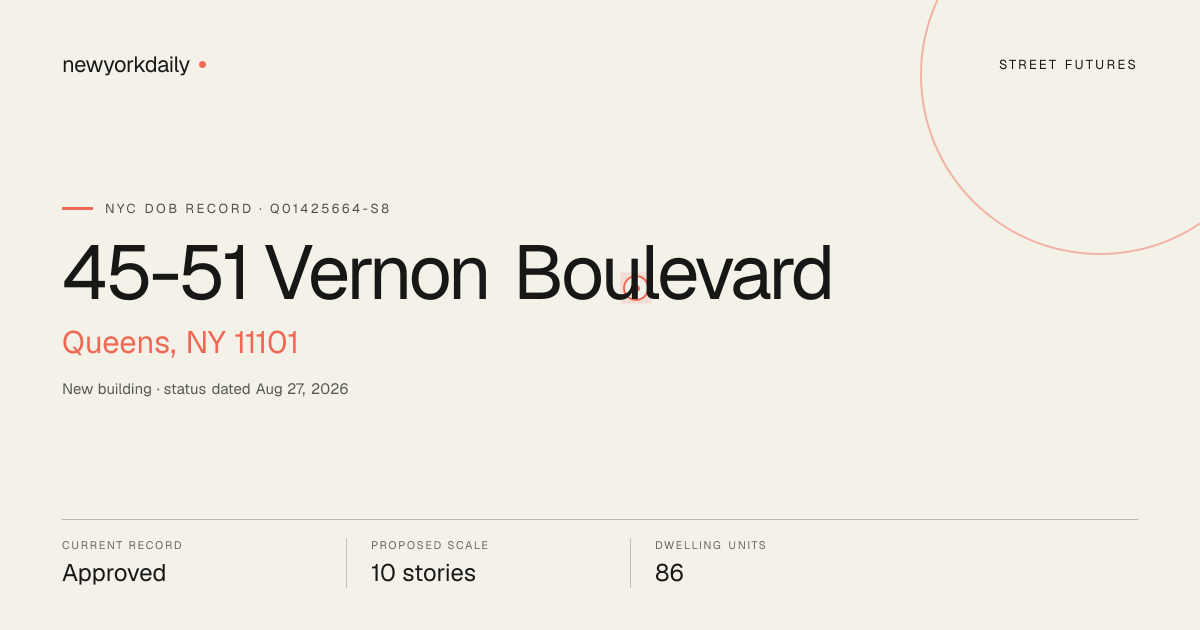The image size is (1200, 630).
Task: Click the newyorkdaily logo text
Action: [x=126, y=66]
